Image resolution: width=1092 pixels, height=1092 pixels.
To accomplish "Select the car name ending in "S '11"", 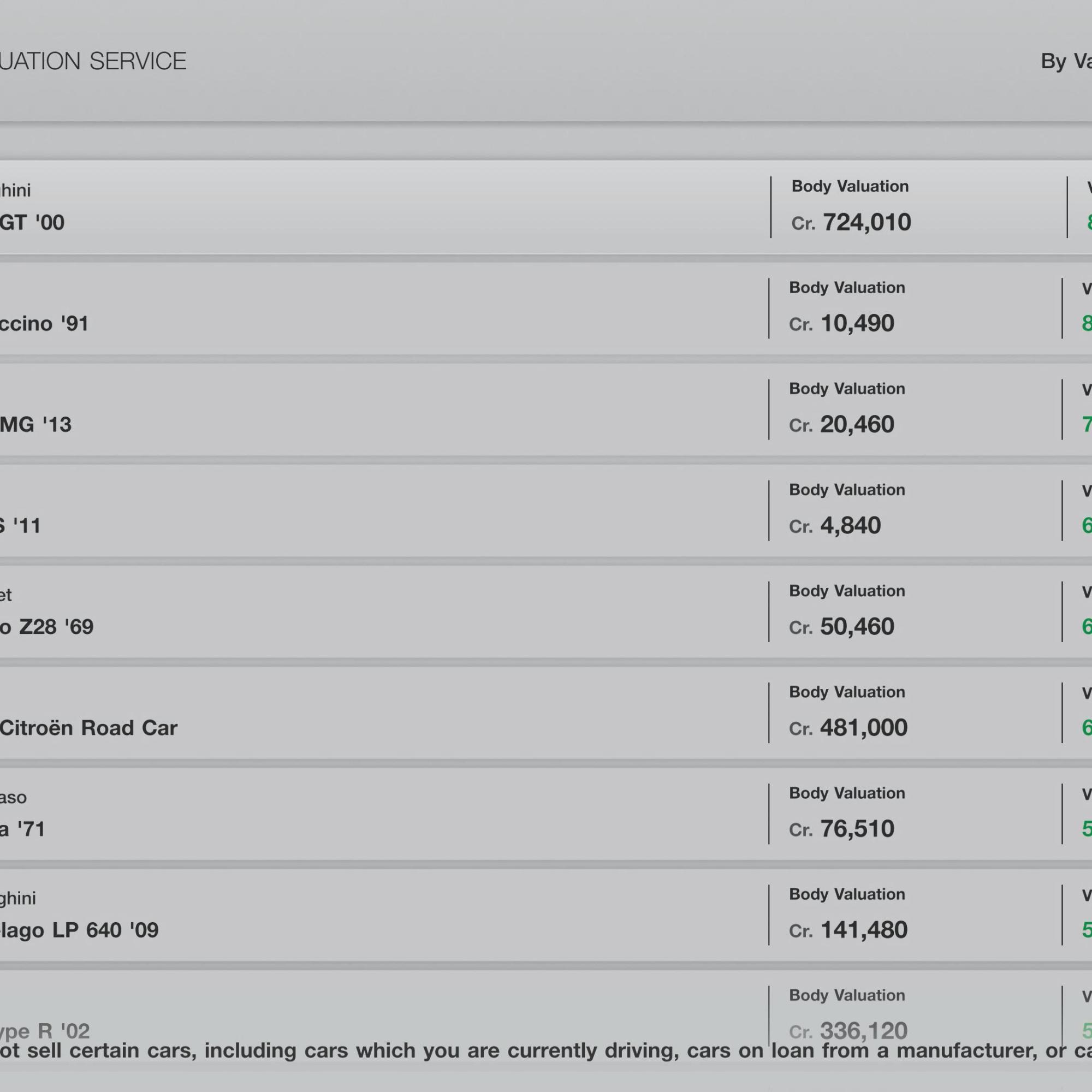I will (20, 526).
